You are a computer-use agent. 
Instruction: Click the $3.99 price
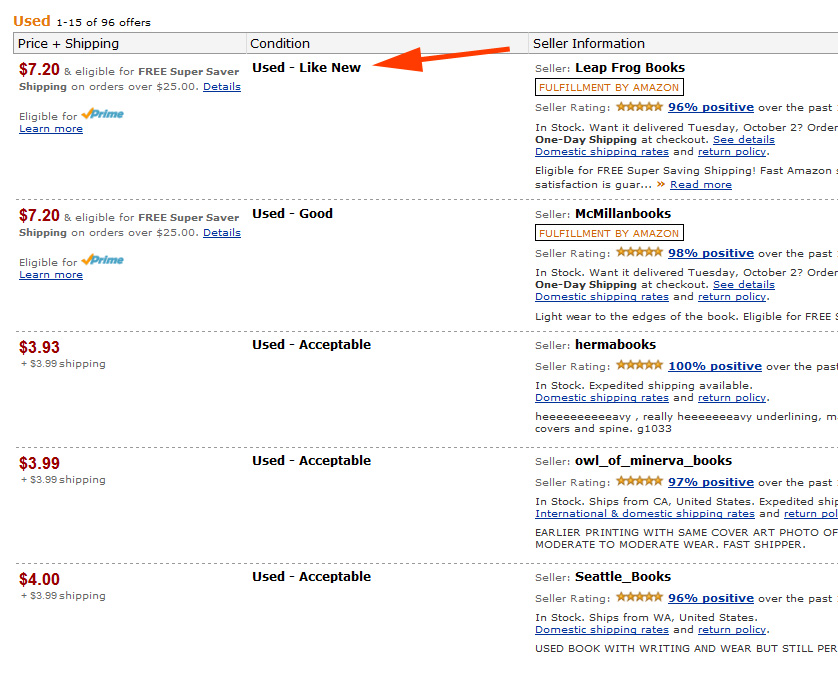[40, 463]
